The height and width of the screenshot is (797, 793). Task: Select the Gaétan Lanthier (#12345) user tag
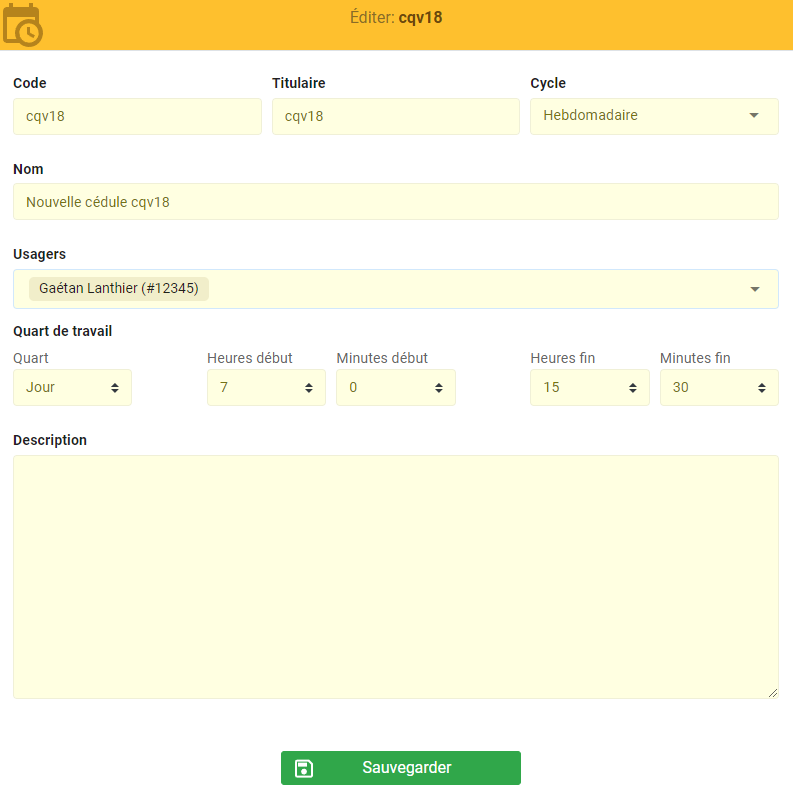pyautogui.click(x=119, y=289)
